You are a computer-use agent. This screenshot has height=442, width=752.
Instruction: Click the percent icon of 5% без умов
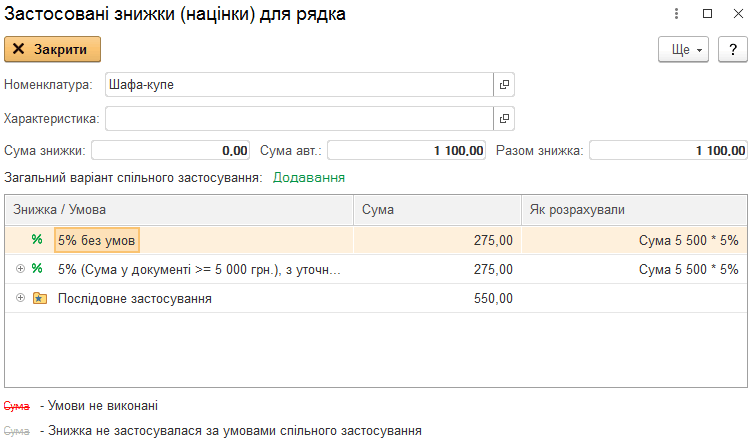[37, 239]
